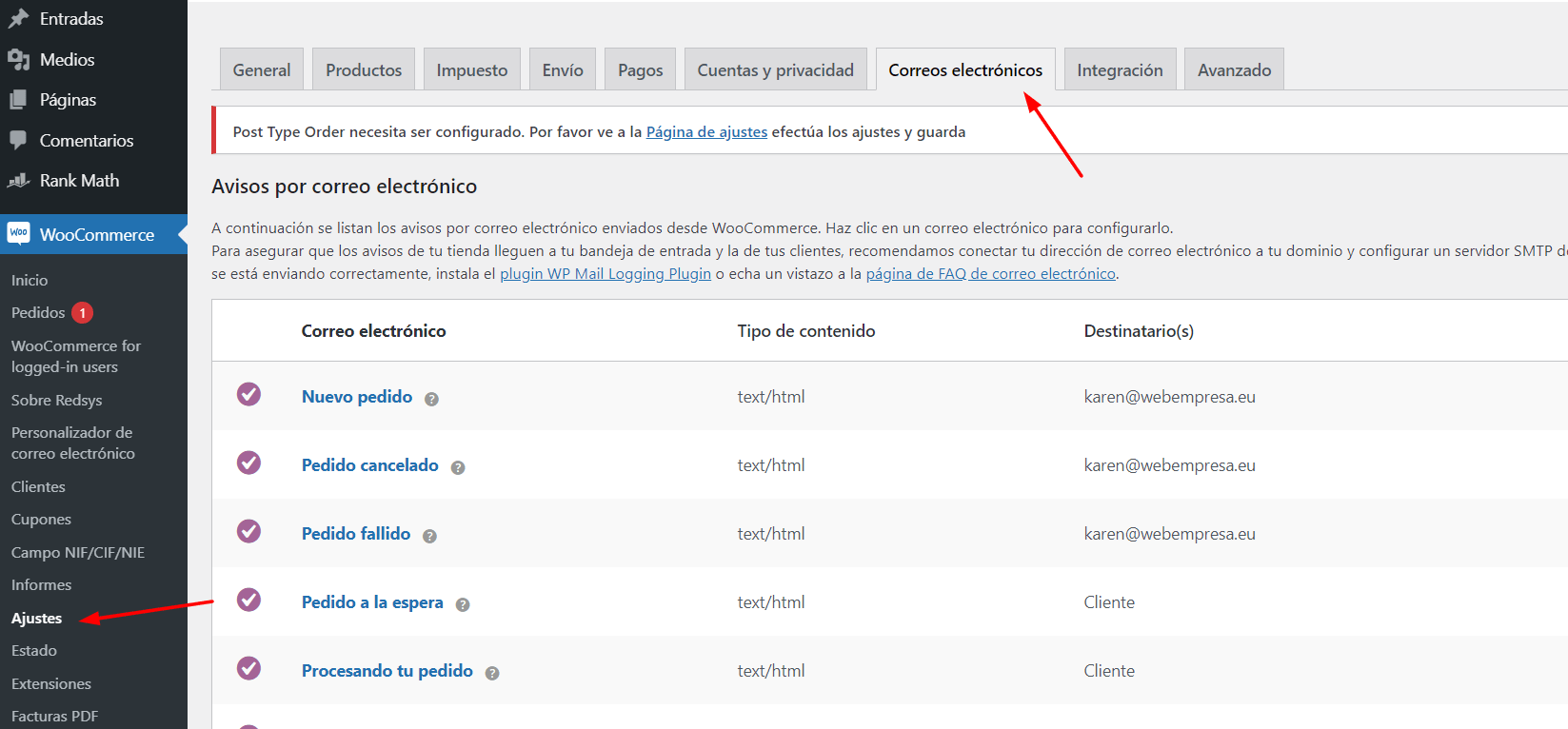
Task: Open the WooCommerce menu item
Action: (93, 234)
